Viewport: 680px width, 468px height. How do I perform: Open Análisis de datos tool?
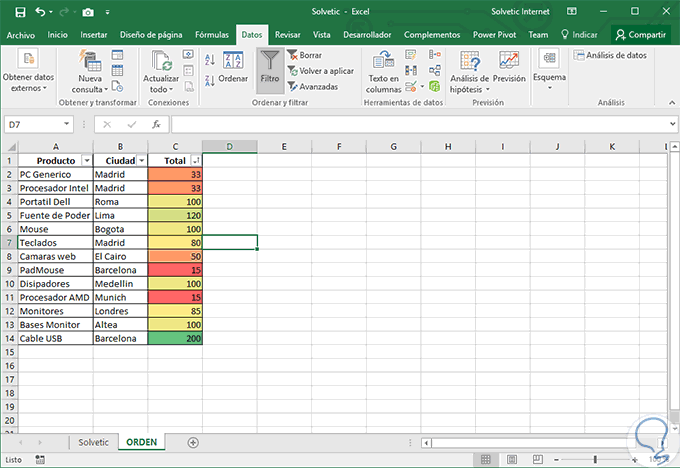pos(610,55)
